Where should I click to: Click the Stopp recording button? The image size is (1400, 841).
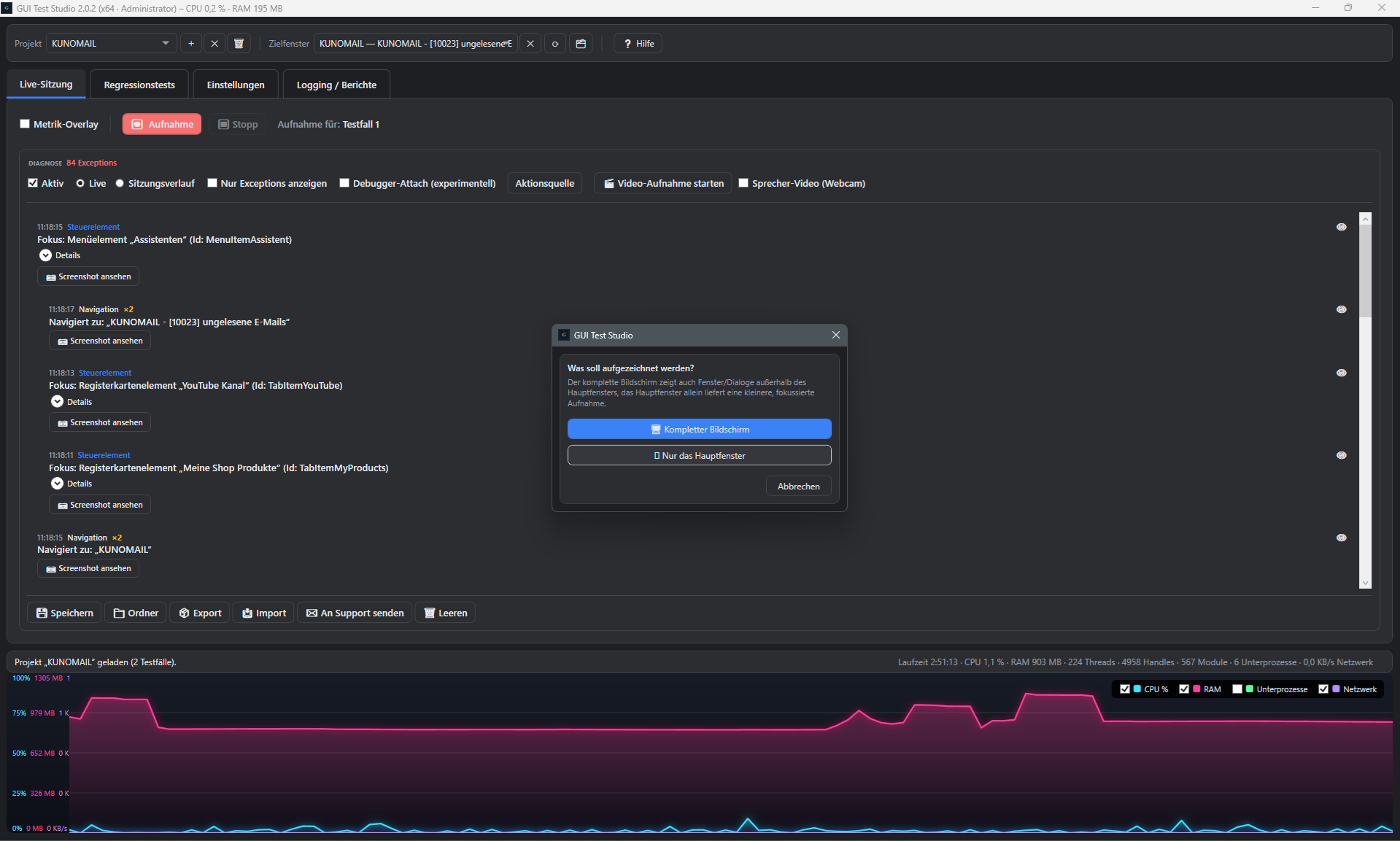238,124
